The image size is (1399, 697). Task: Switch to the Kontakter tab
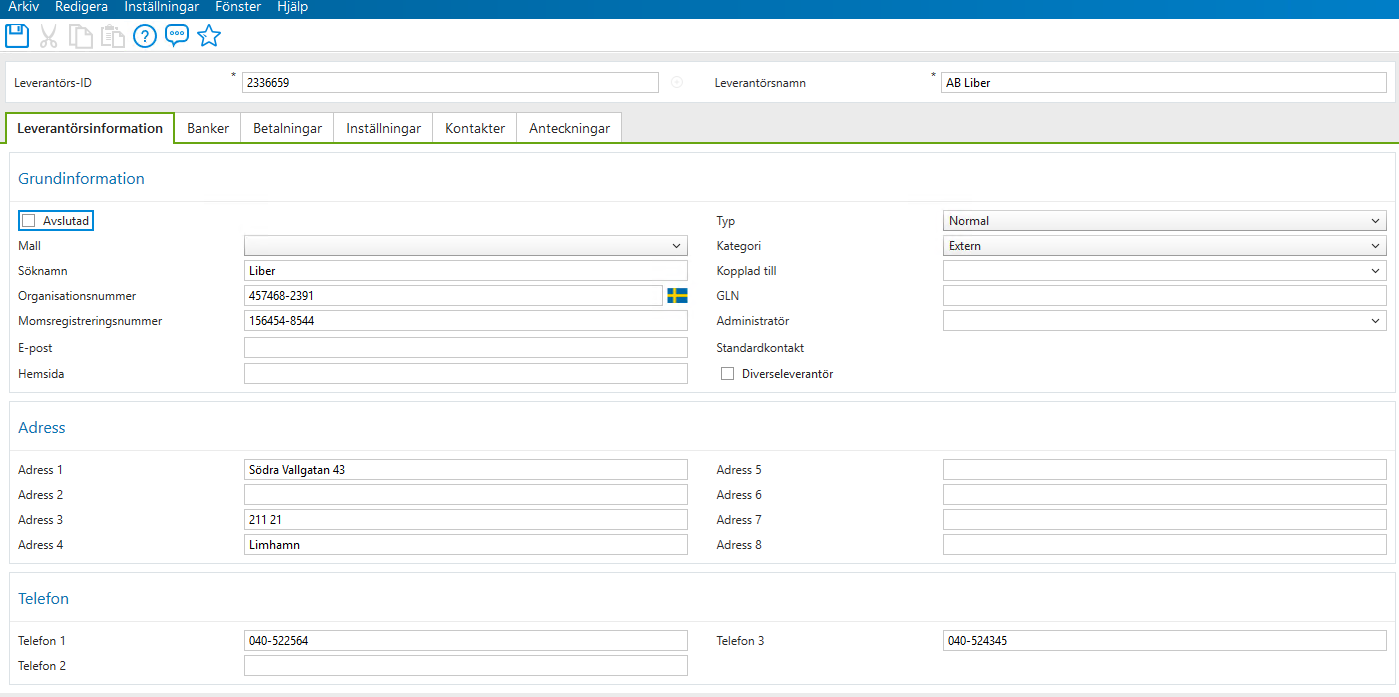point(474,128)
